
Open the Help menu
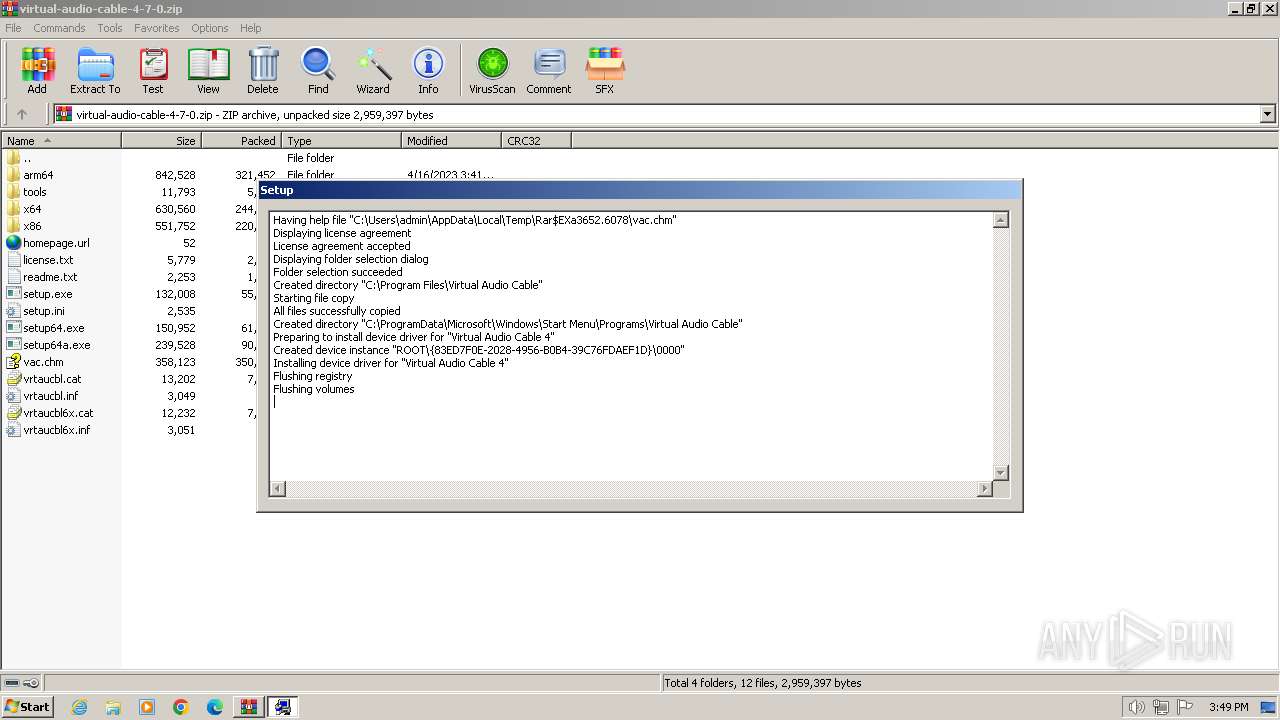251,28
